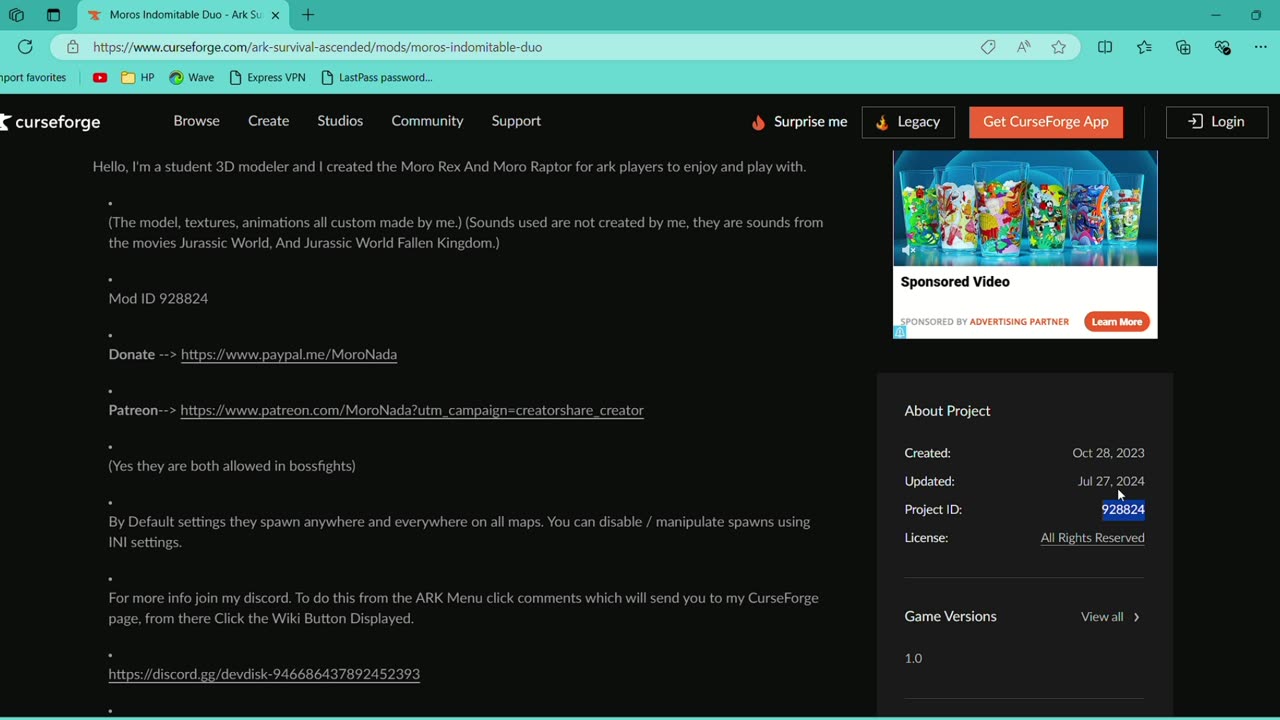Click the sponsored video thumbnail
Image resolution: width=1280 pixels, height=720 pixels.
pos(1025,208)
